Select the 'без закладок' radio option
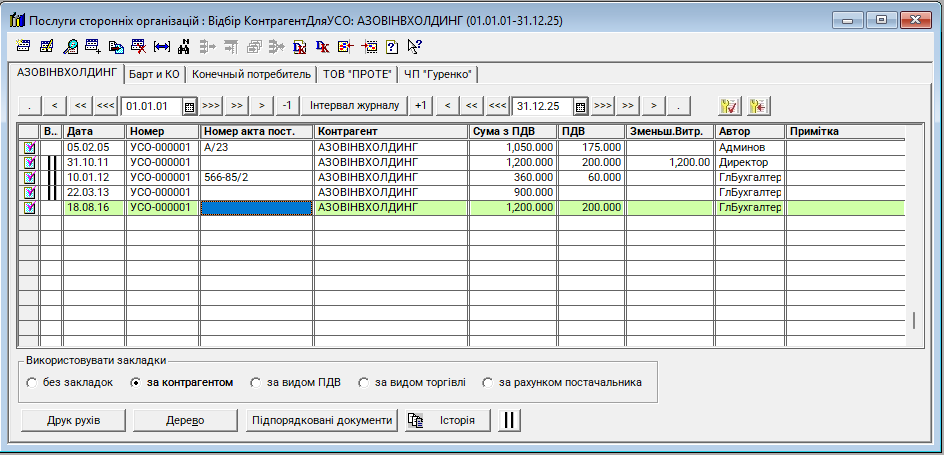 pyautogui.click(x=32, y=382)
